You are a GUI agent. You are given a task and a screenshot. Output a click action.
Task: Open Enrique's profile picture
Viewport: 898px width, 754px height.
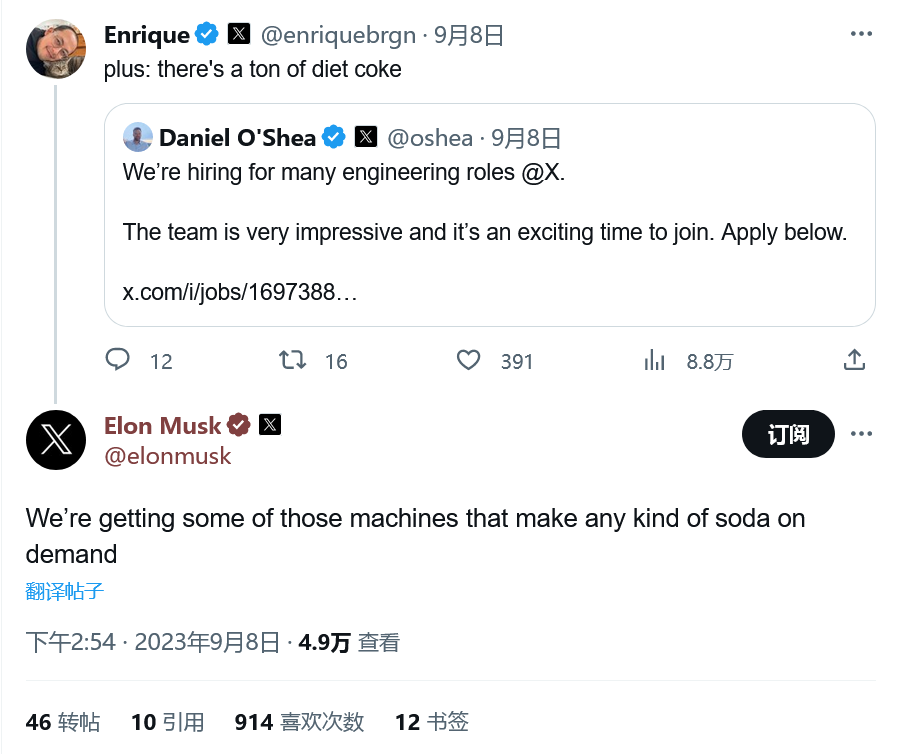(x=56, y=48)
